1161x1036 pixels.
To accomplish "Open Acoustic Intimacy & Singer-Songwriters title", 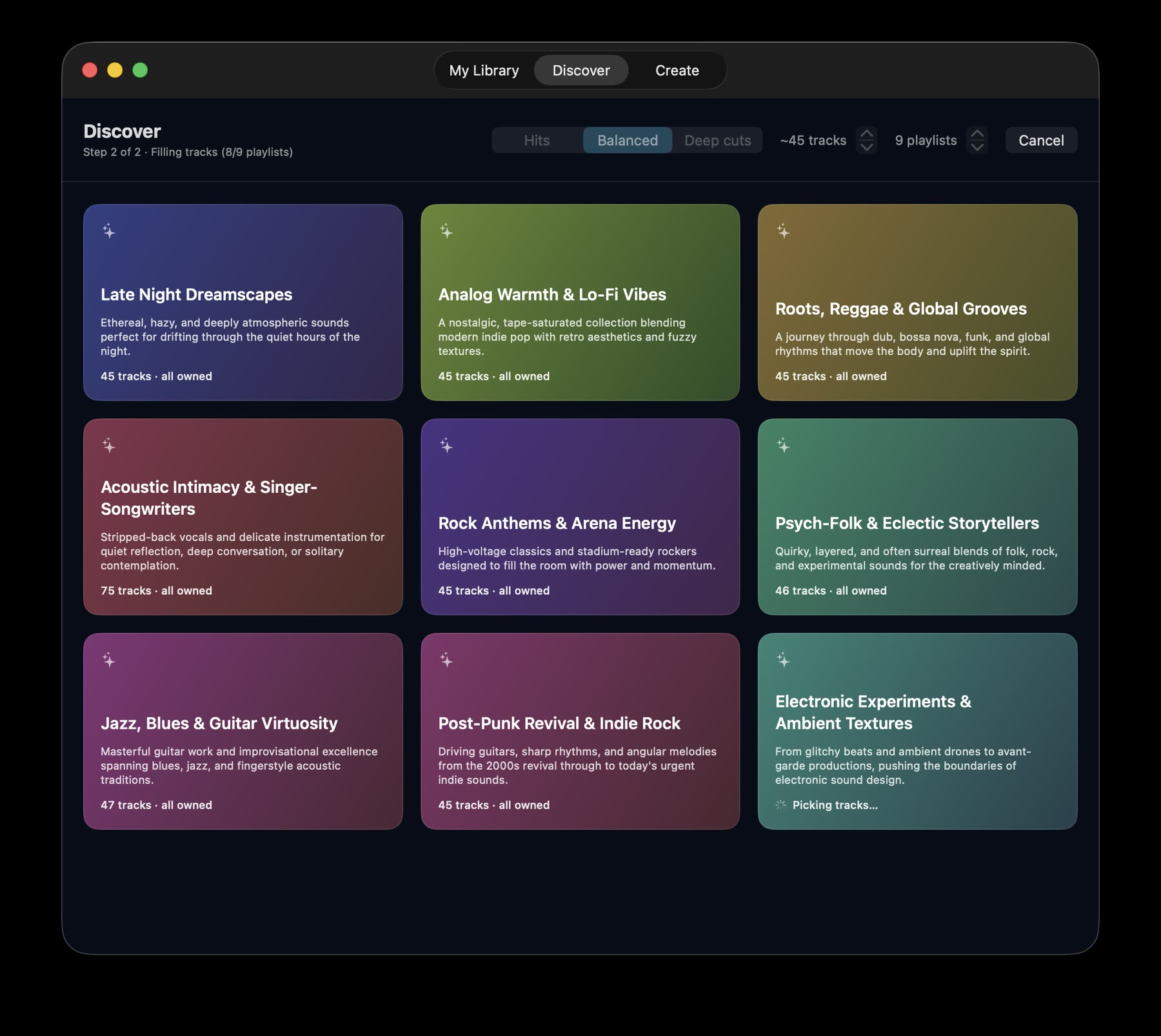I will 209,498.
